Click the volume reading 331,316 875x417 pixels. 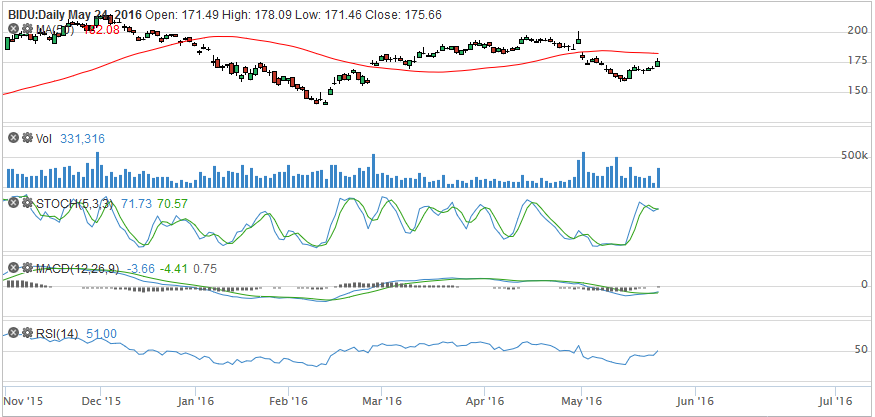(x=82, y=138)
